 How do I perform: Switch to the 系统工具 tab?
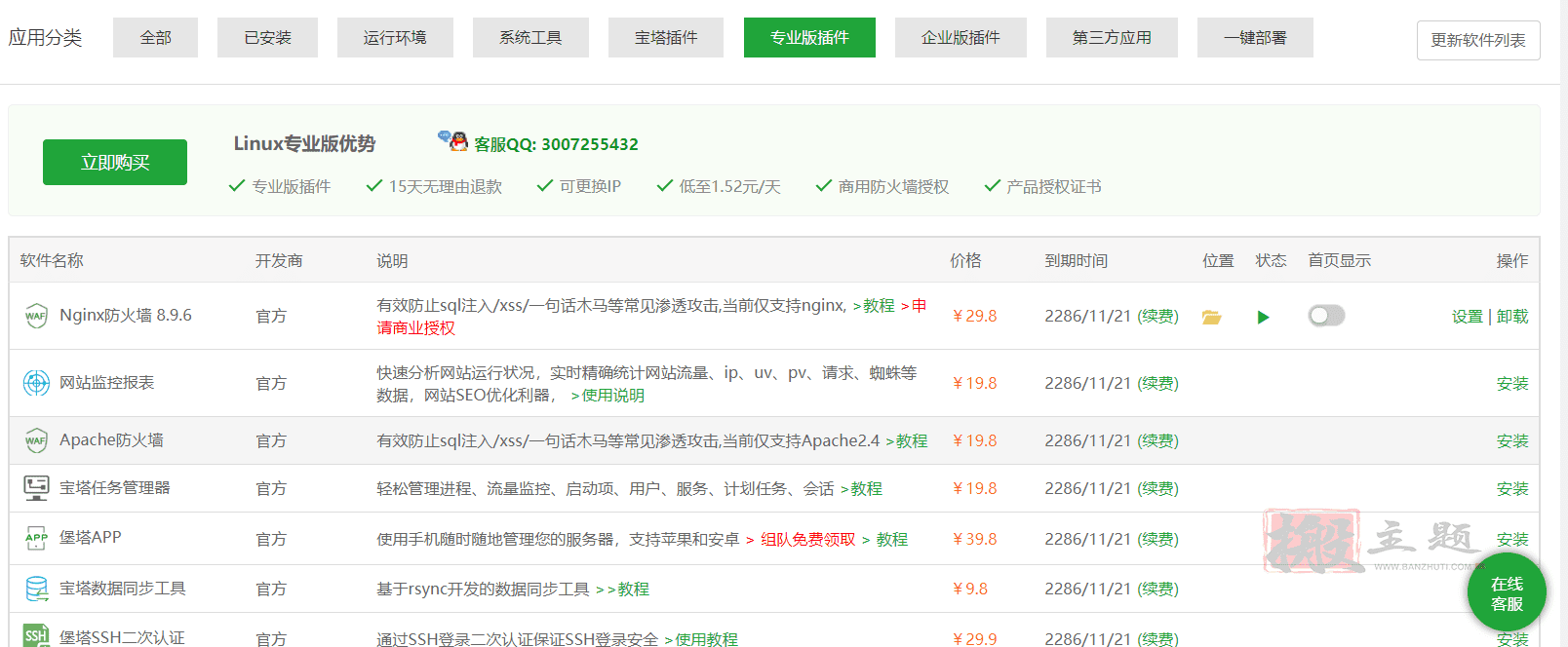tap(530, 37)
